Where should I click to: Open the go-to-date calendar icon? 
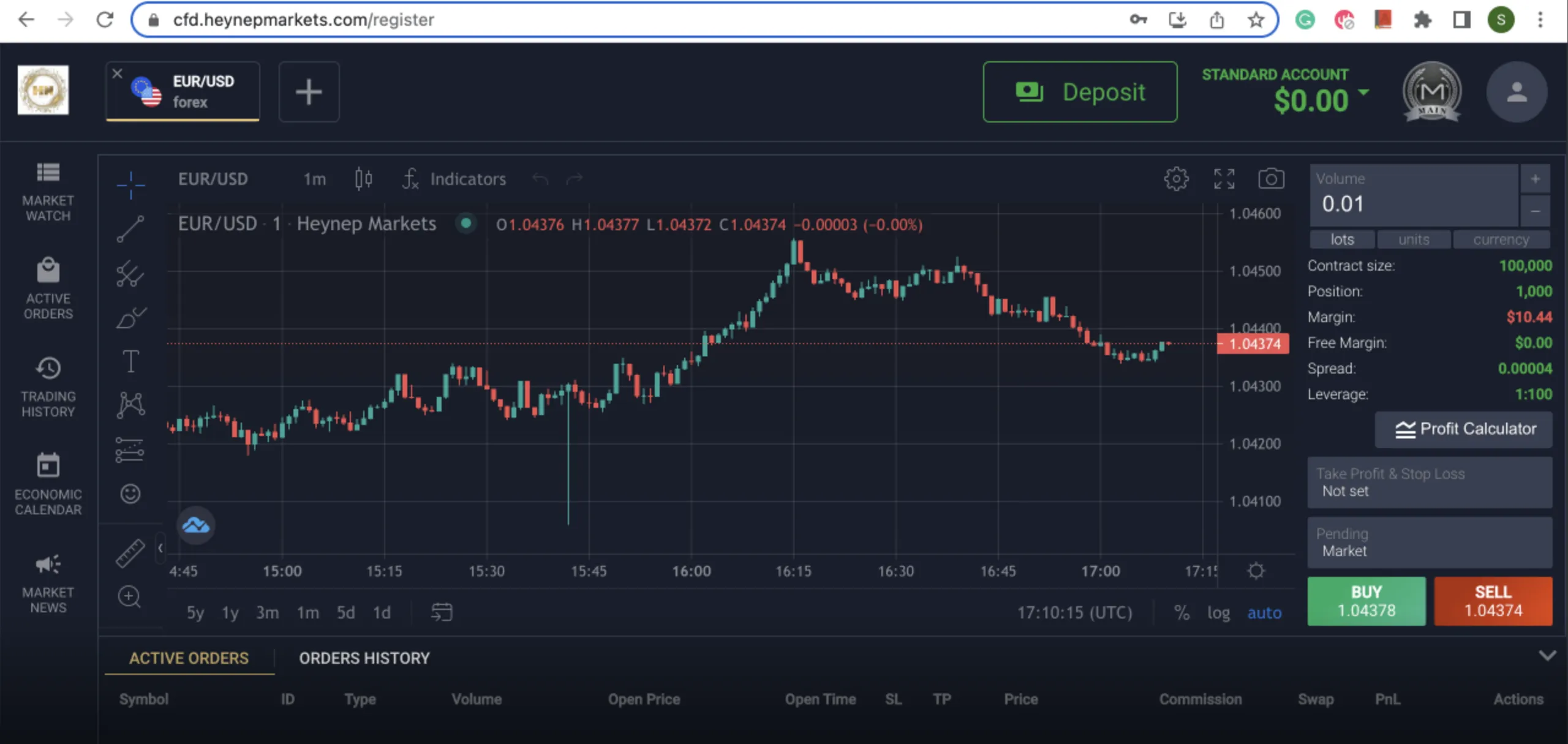[x=442, y=612]
